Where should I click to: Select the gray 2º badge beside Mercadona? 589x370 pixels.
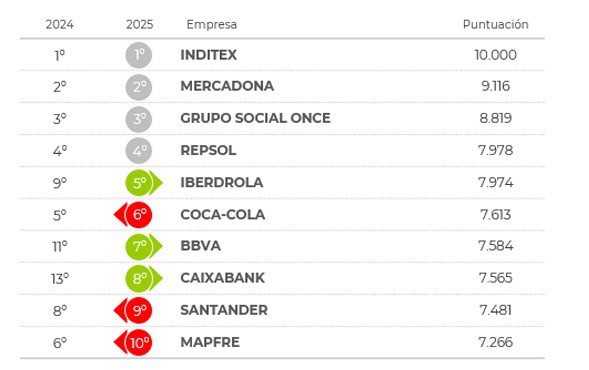pos(139,87)
